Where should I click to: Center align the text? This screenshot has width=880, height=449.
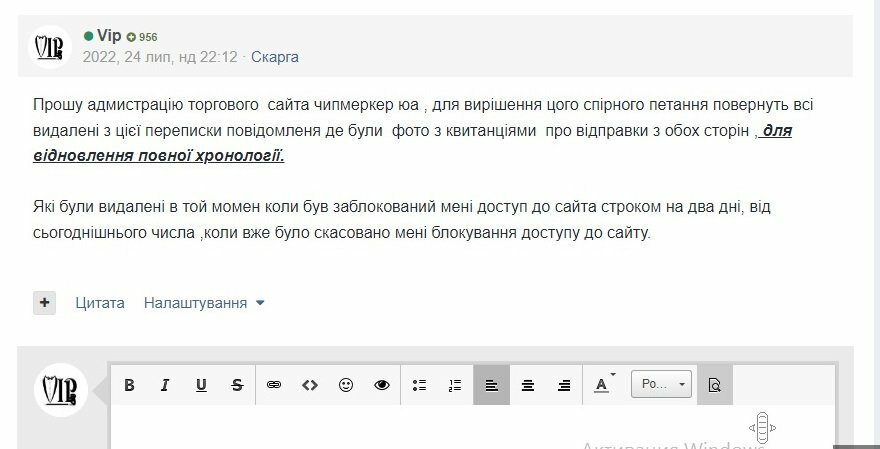(528, 385)
